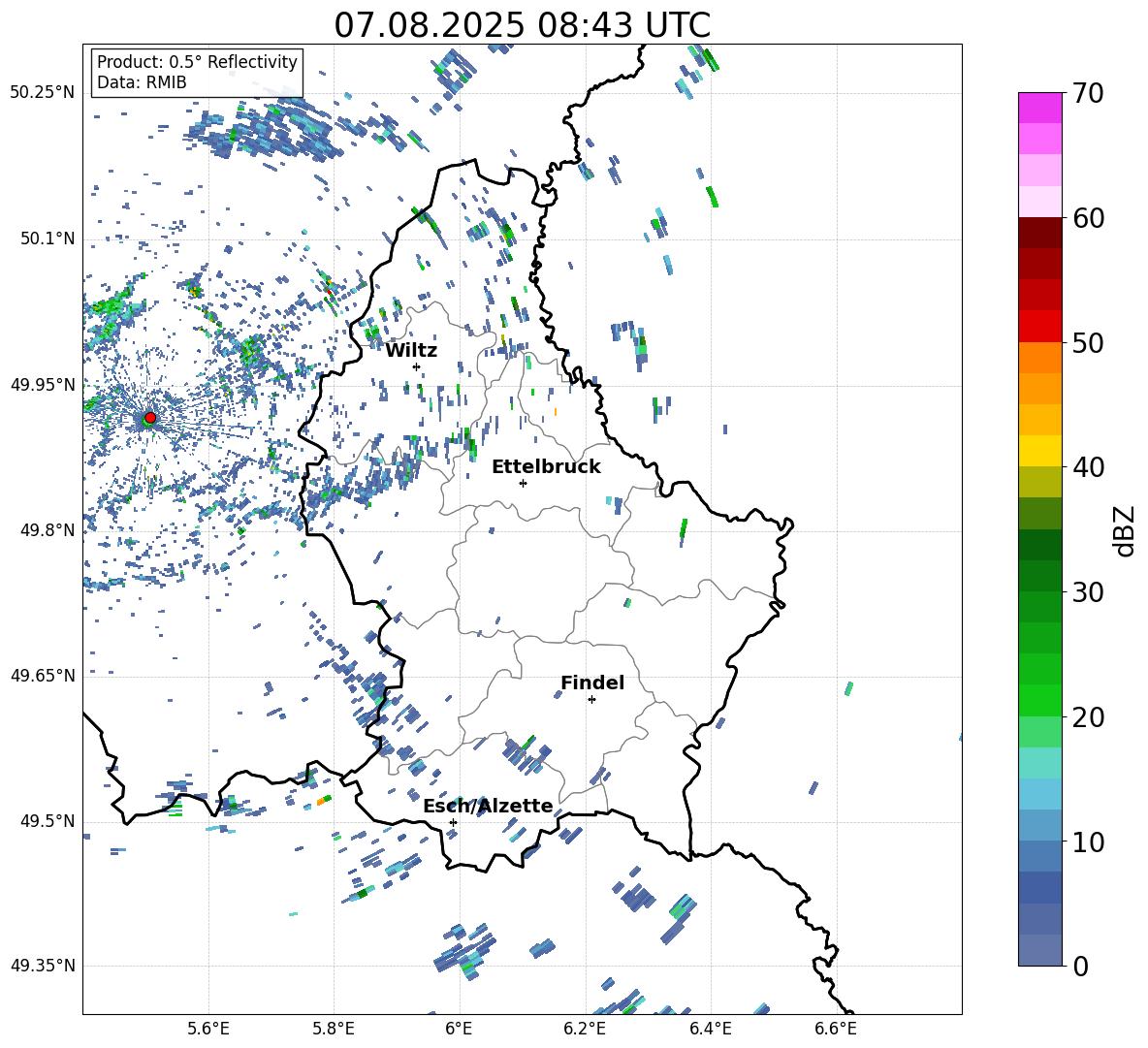The image size is (1148, 1048).
Task: Click the Esch/Alzette station cross marker
Action: point(453,822)
